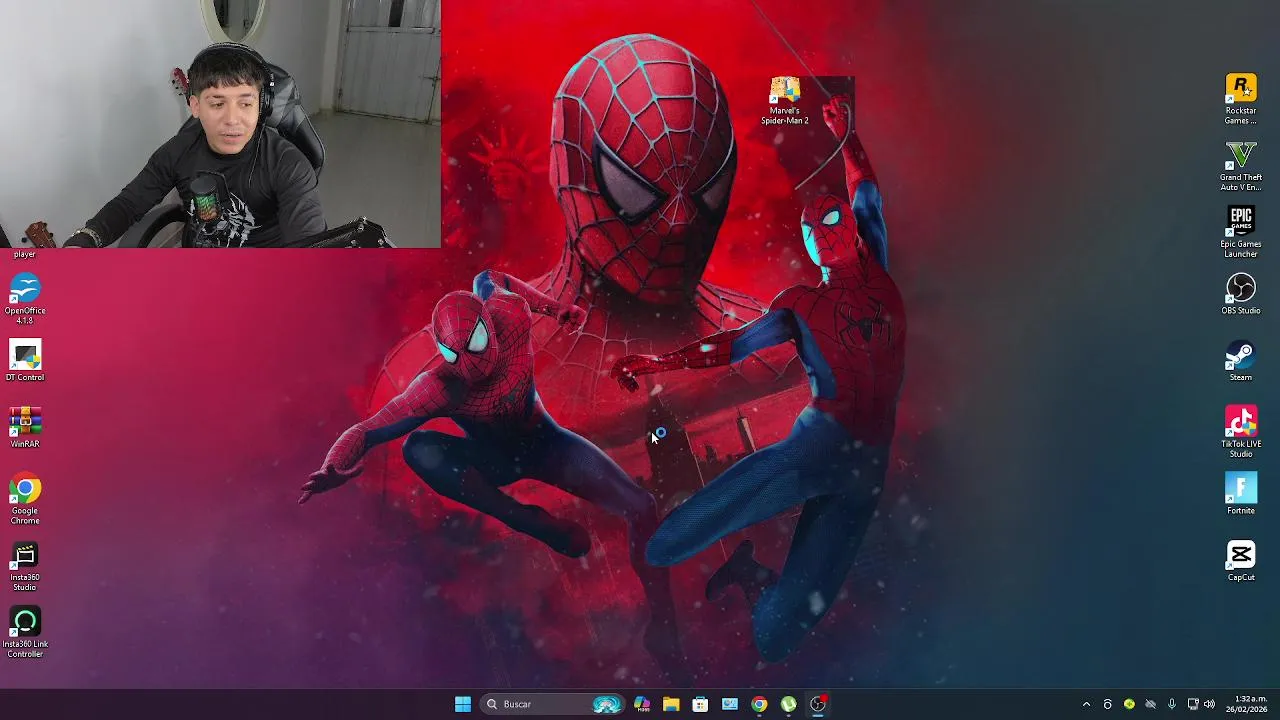Open network status tray icon
The width and height of the screenshot is (1280, 720).
pyautogui.click(x=1192, y=704)
